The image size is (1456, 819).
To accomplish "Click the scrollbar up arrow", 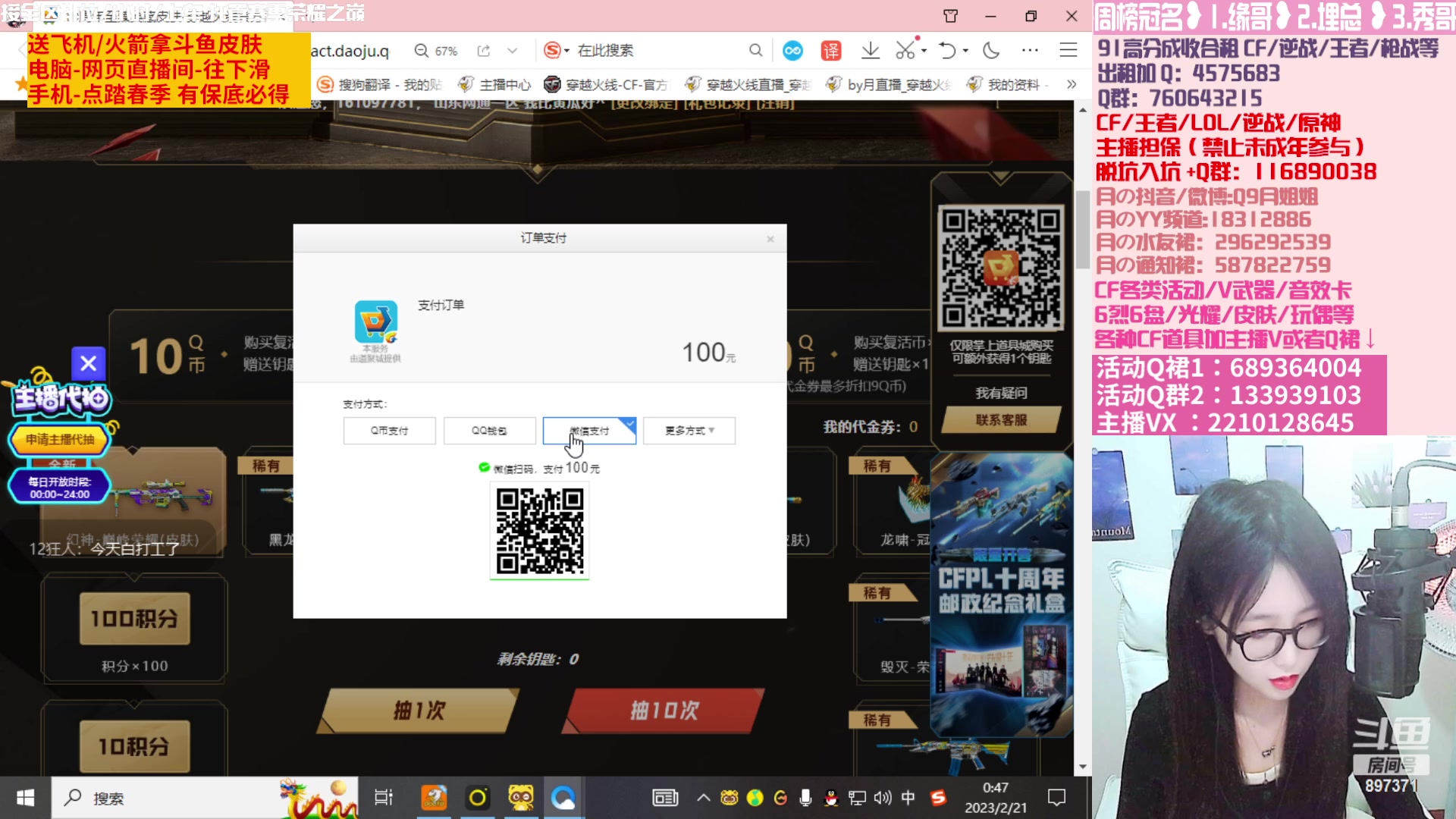I will click(x=1082, y=110).
